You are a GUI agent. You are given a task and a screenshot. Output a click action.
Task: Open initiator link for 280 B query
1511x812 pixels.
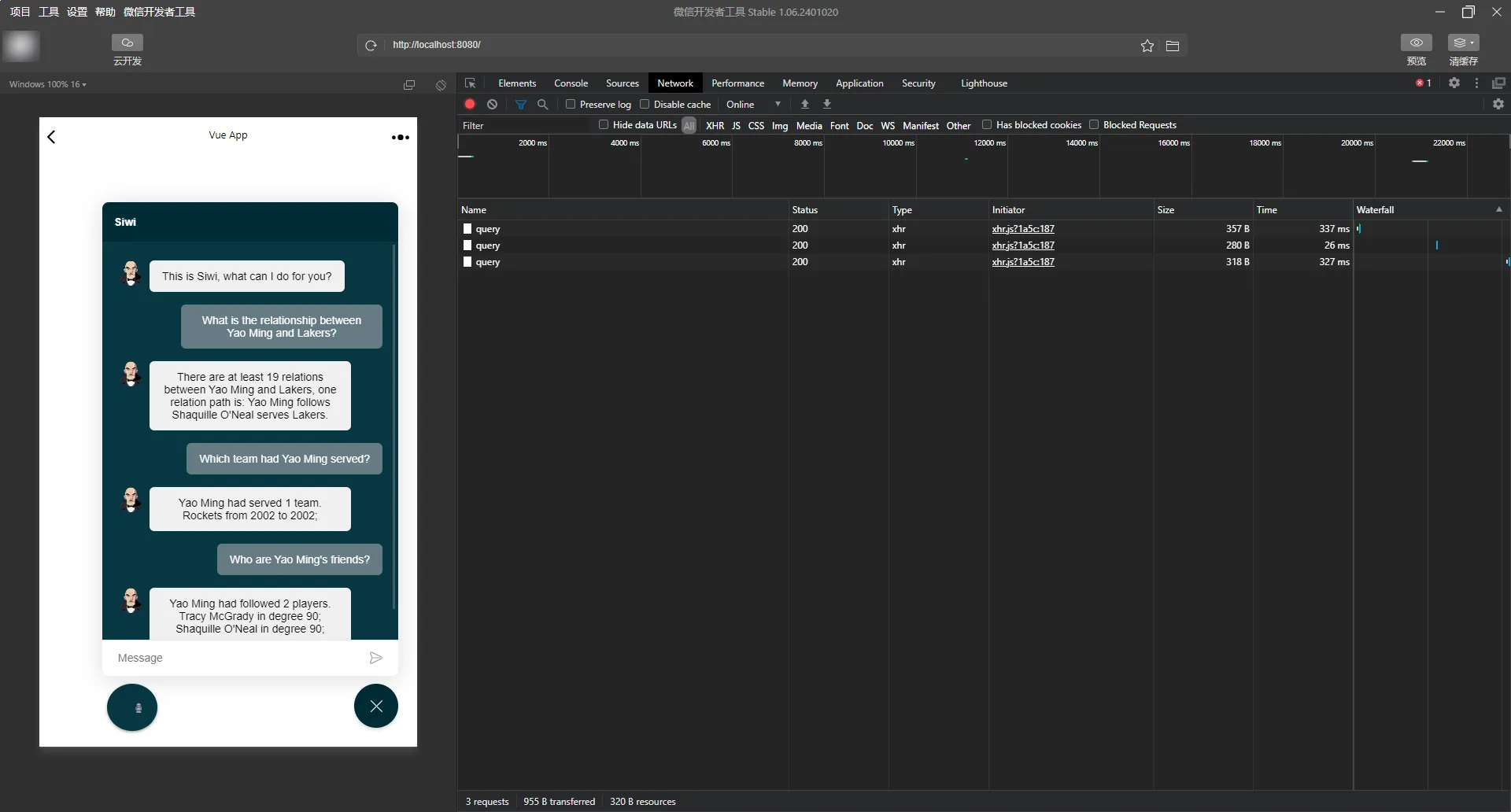click(1023, 245)
